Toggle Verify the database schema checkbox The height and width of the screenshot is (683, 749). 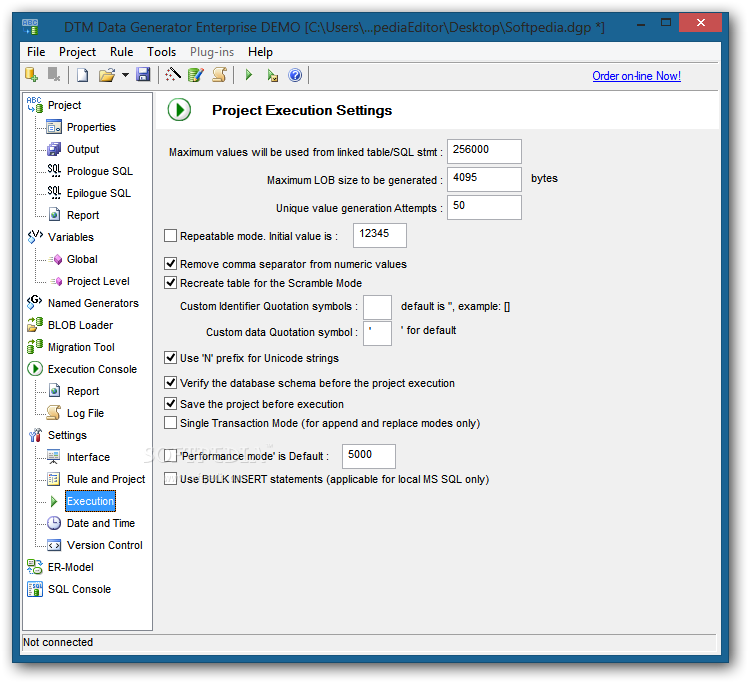(170, 383)
